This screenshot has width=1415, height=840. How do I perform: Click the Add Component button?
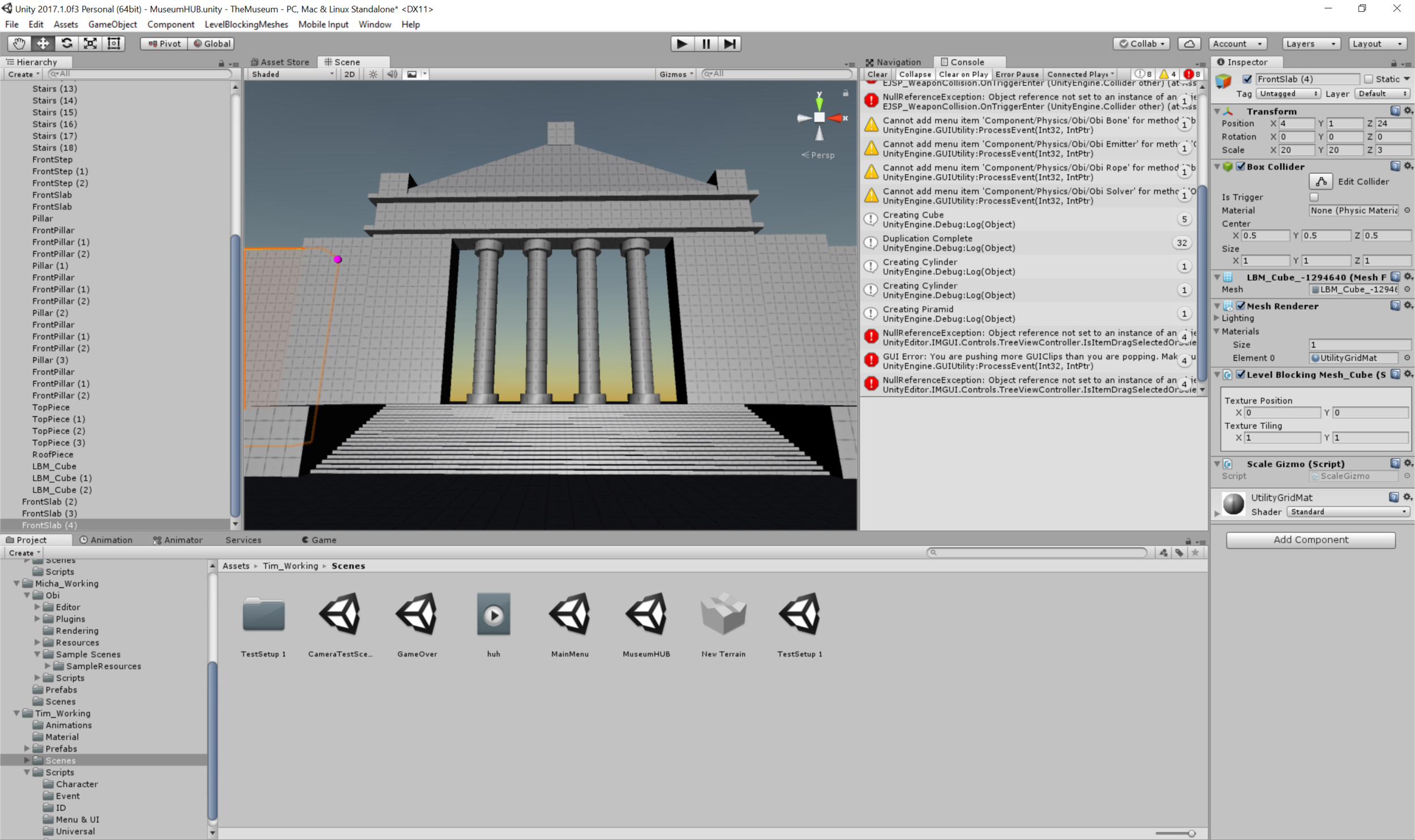(1310, 539)
